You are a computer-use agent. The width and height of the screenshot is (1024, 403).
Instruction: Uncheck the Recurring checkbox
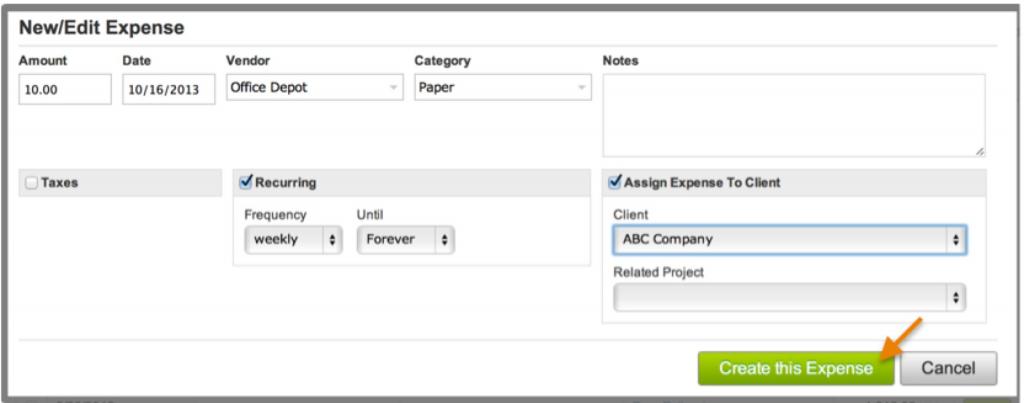(x=246, y=183)
